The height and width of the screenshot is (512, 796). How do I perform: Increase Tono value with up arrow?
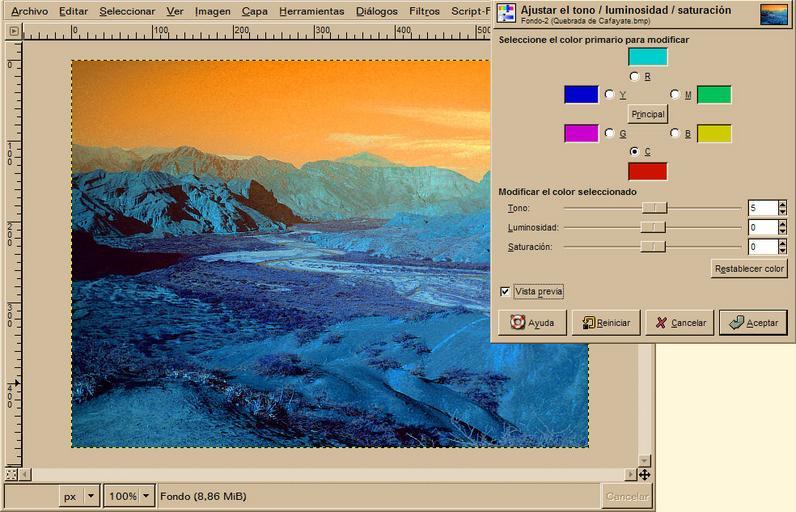(782, 204)
